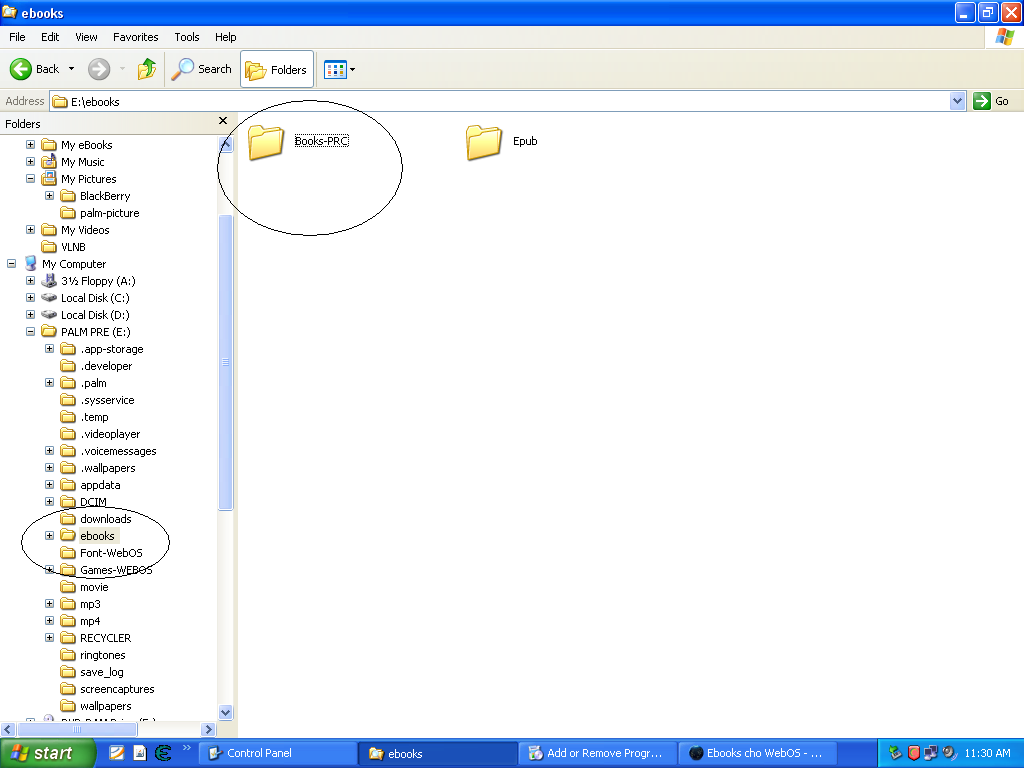Click the Up one level folder icon
The image size is (1024, 768).
tap(147, 69)
